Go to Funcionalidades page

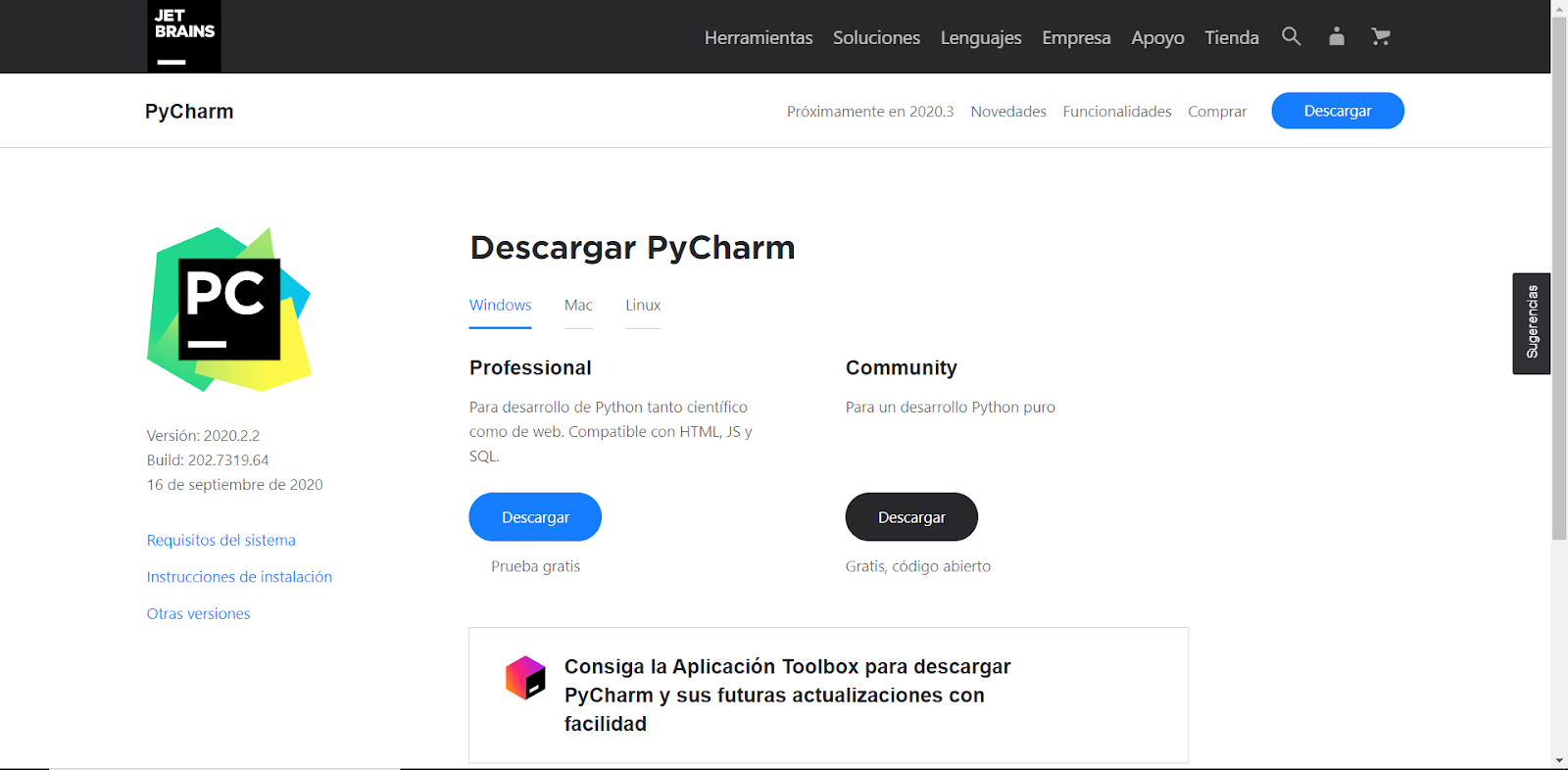pyautogui.click(x=1117, y=112)
